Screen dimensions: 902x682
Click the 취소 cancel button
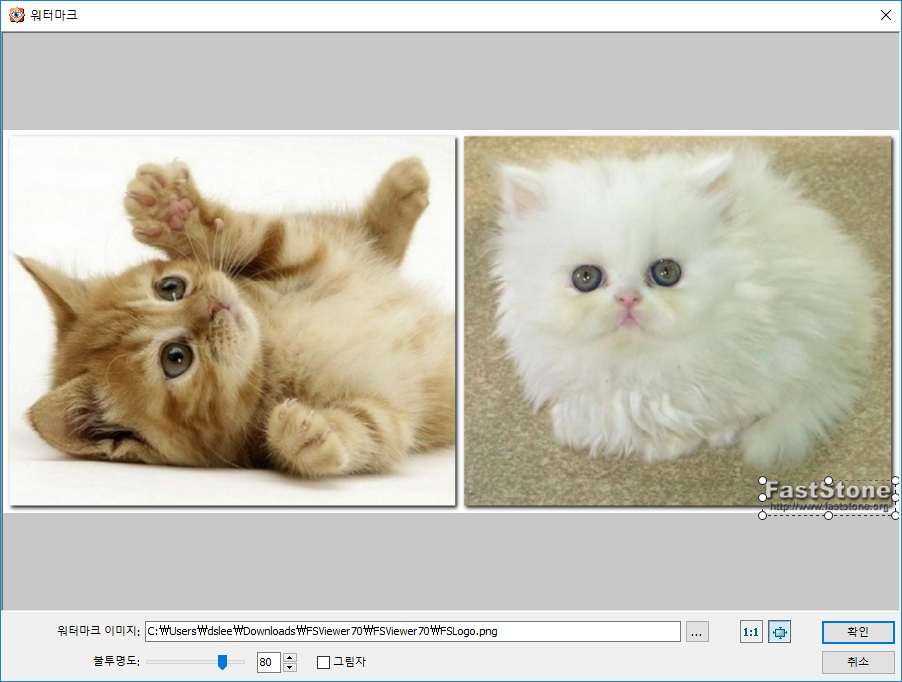(x=857, y=662)
